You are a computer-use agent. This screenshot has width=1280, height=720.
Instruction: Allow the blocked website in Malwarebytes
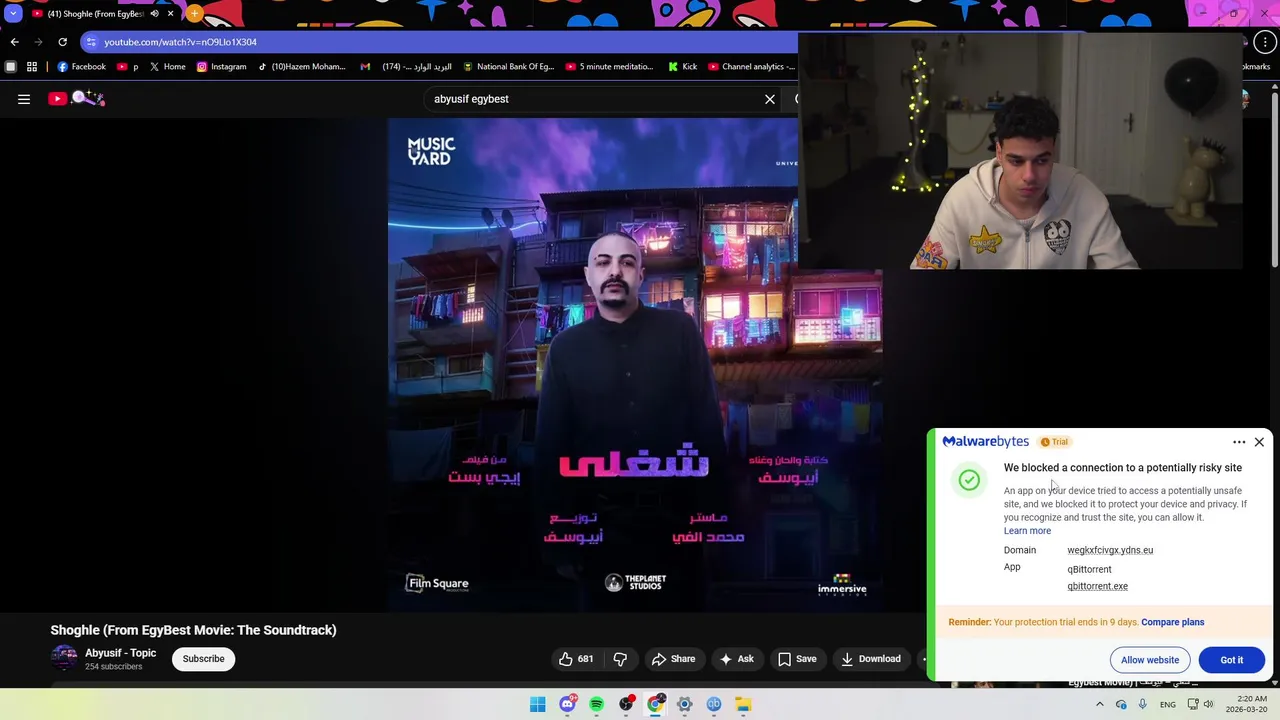click(x=1150, y=660)
